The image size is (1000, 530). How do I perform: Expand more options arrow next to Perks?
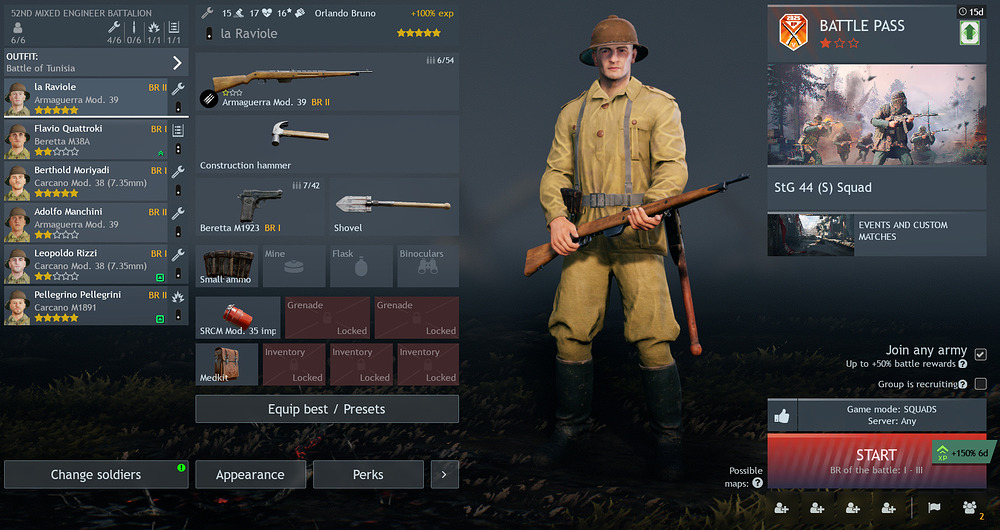click(x=445, y=475)
